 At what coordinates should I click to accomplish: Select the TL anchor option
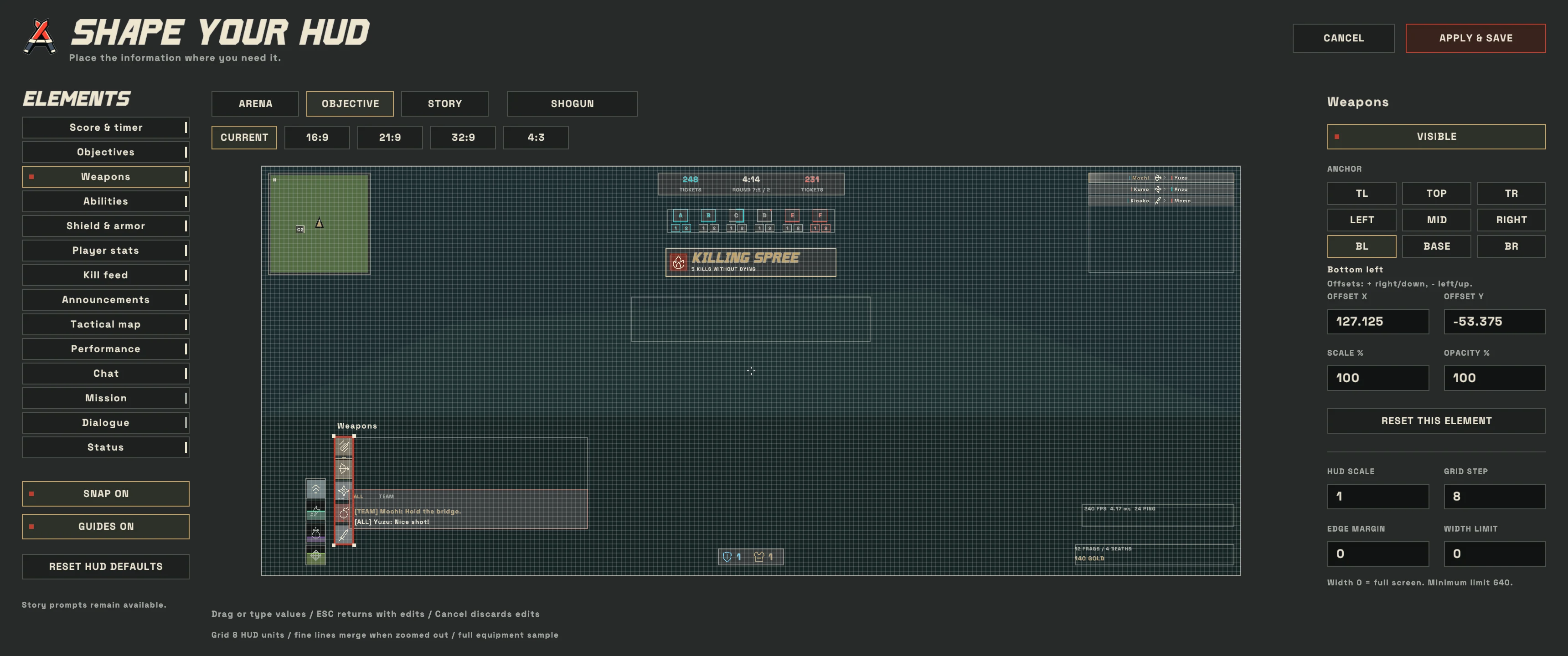coord(1362,194)
